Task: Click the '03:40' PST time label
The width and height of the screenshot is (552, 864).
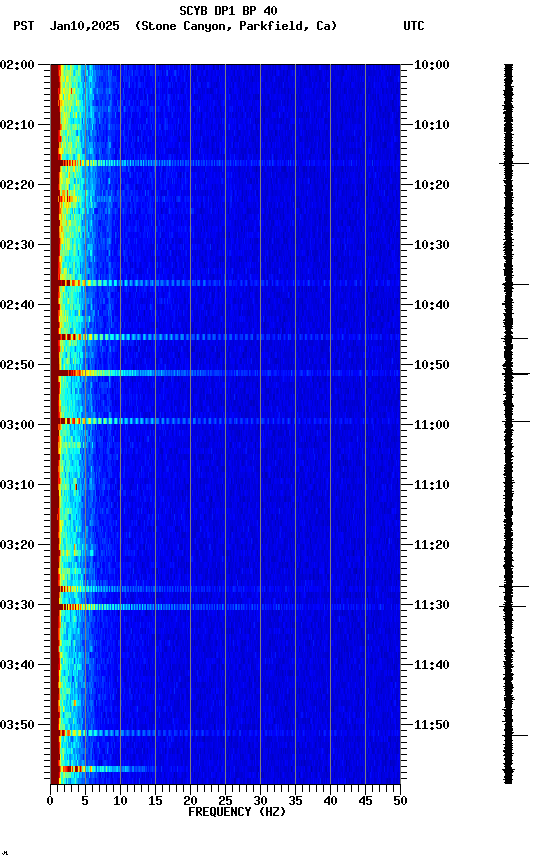Action: 17,666
